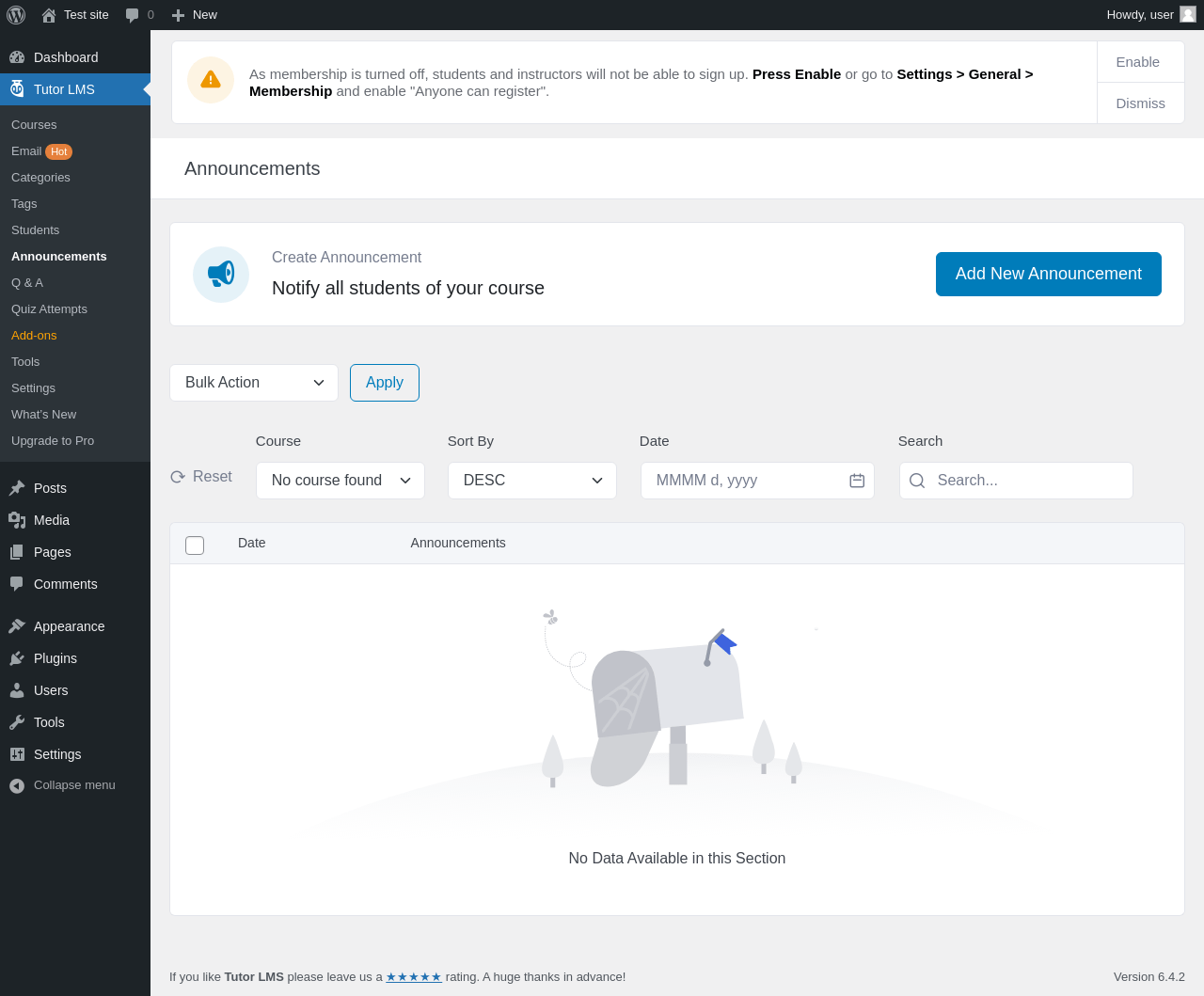This screenshot has height=996, width=1204.
Task: Expand the No course found dropdown
Action: click(x=341, y=481)
